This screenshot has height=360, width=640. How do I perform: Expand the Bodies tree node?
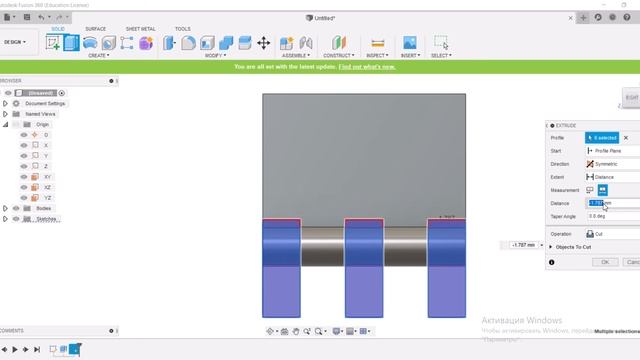click(x=5, y=208)
